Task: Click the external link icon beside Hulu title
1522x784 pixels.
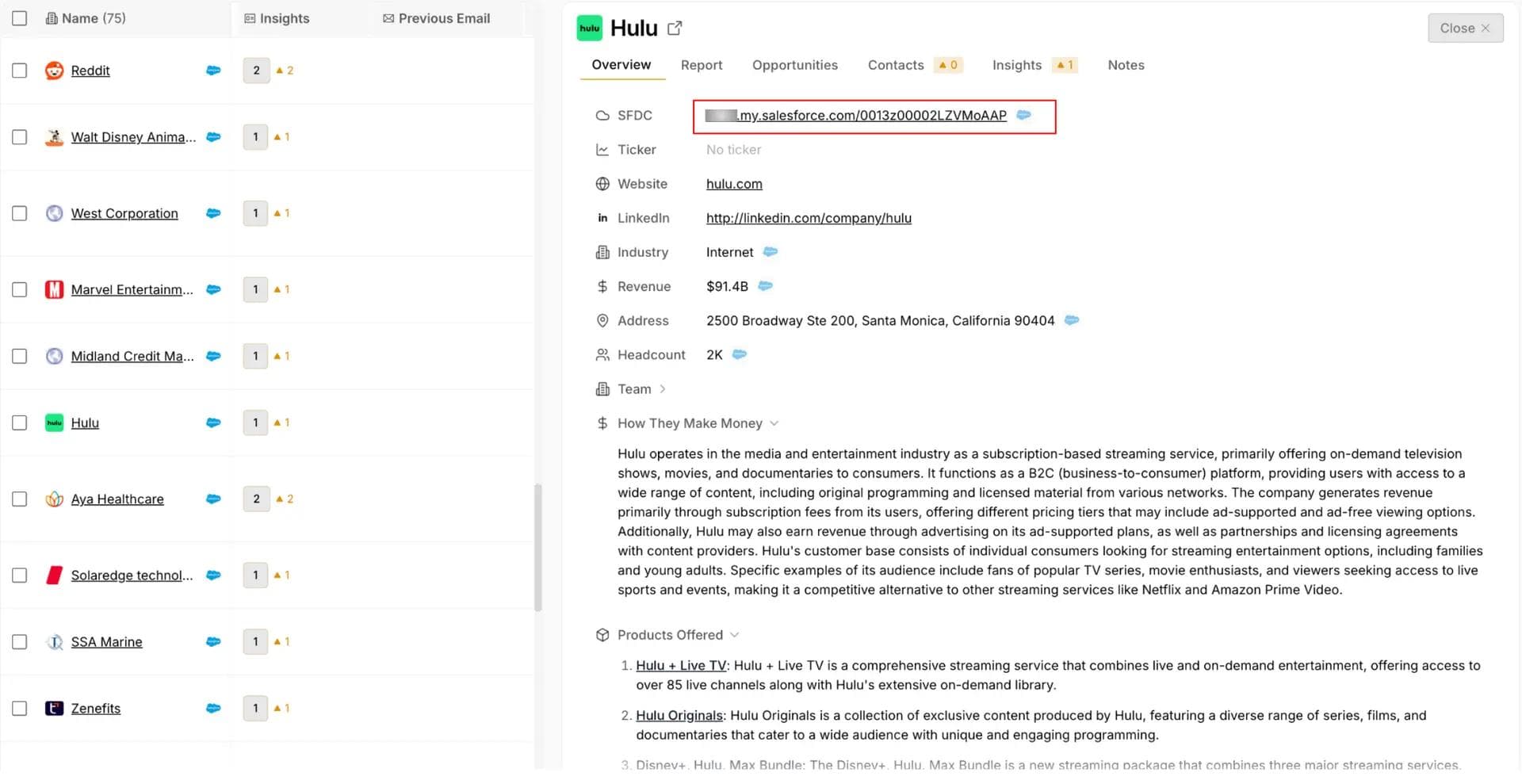Action: 675,29
